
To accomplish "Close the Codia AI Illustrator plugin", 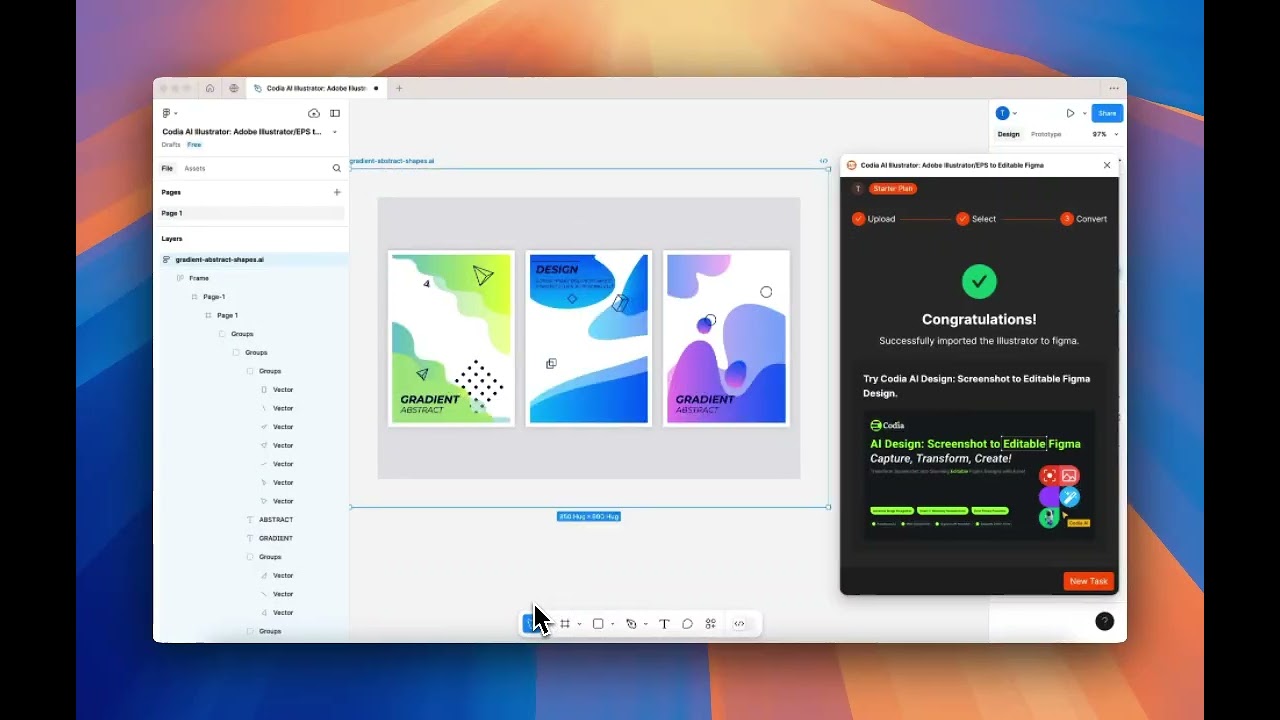I will [1107, 165].
